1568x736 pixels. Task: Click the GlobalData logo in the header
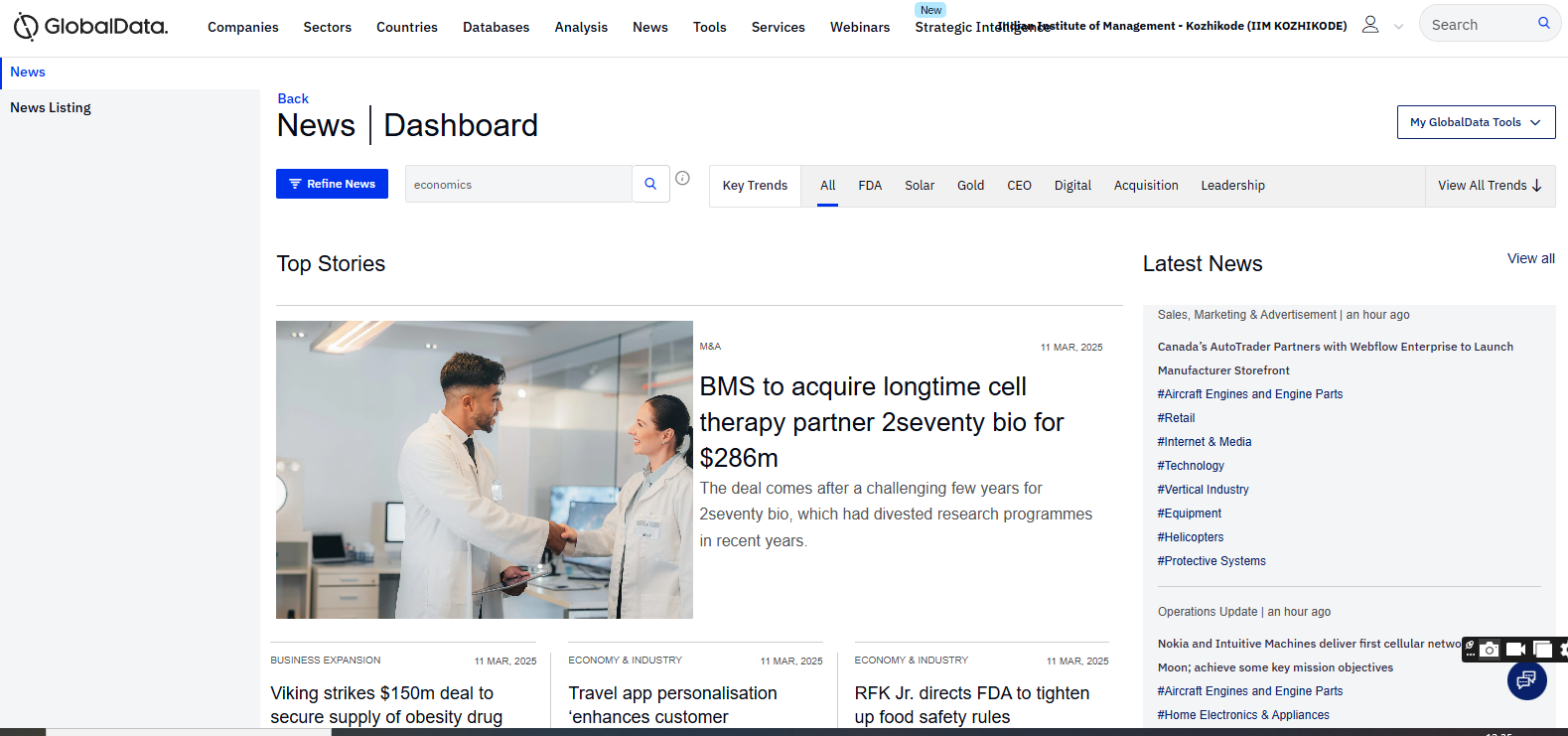pyautogui.click(x=90, y=27)
